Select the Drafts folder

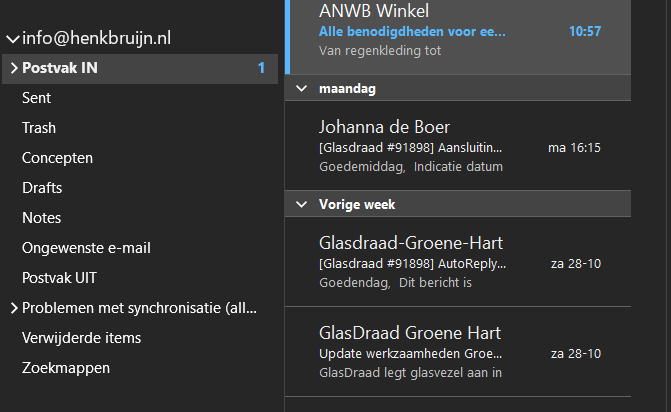42,188
